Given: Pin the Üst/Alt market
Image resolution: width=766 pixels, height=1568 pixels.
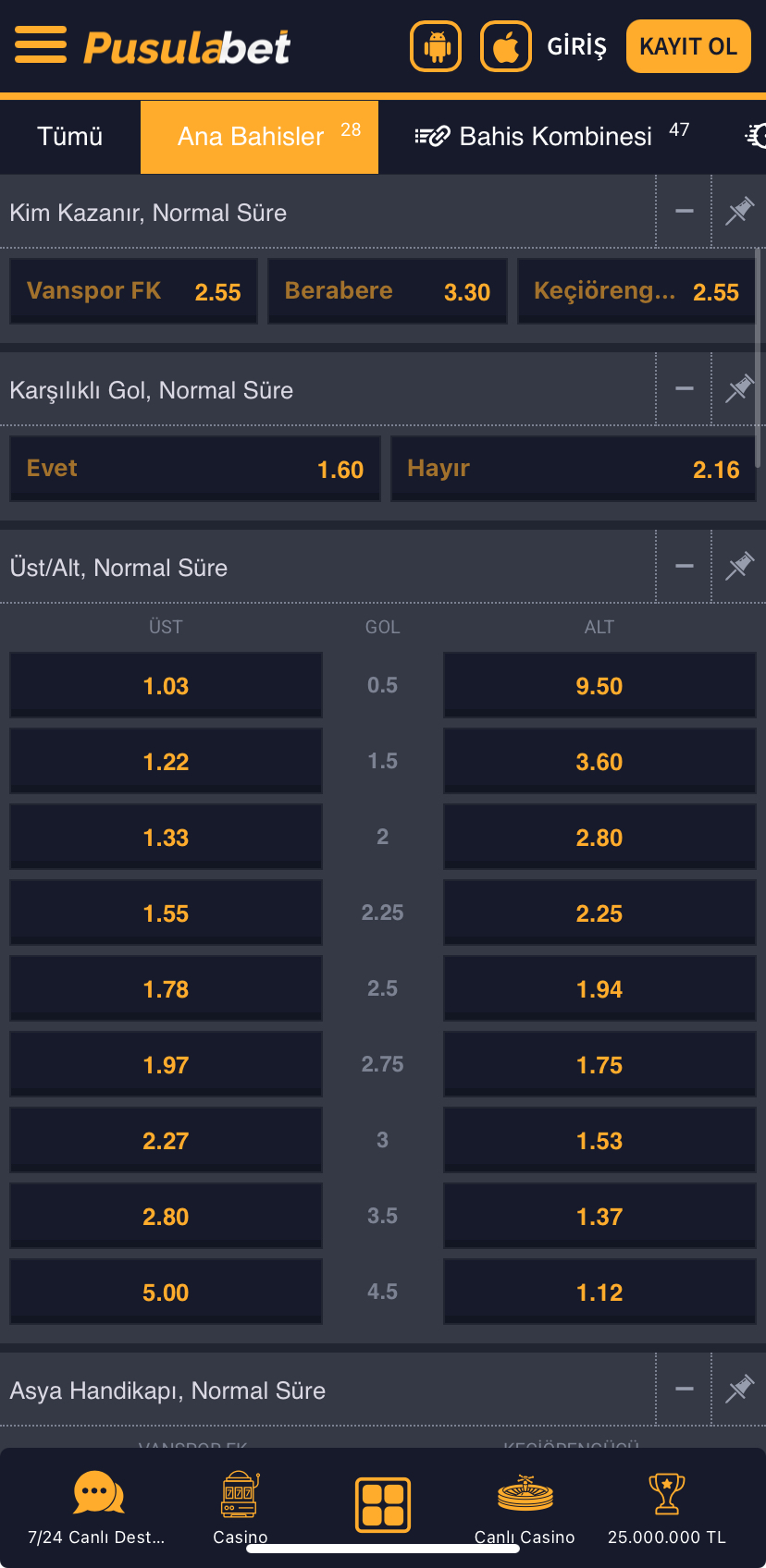Looking at the screenshot, I should point(739,567).
